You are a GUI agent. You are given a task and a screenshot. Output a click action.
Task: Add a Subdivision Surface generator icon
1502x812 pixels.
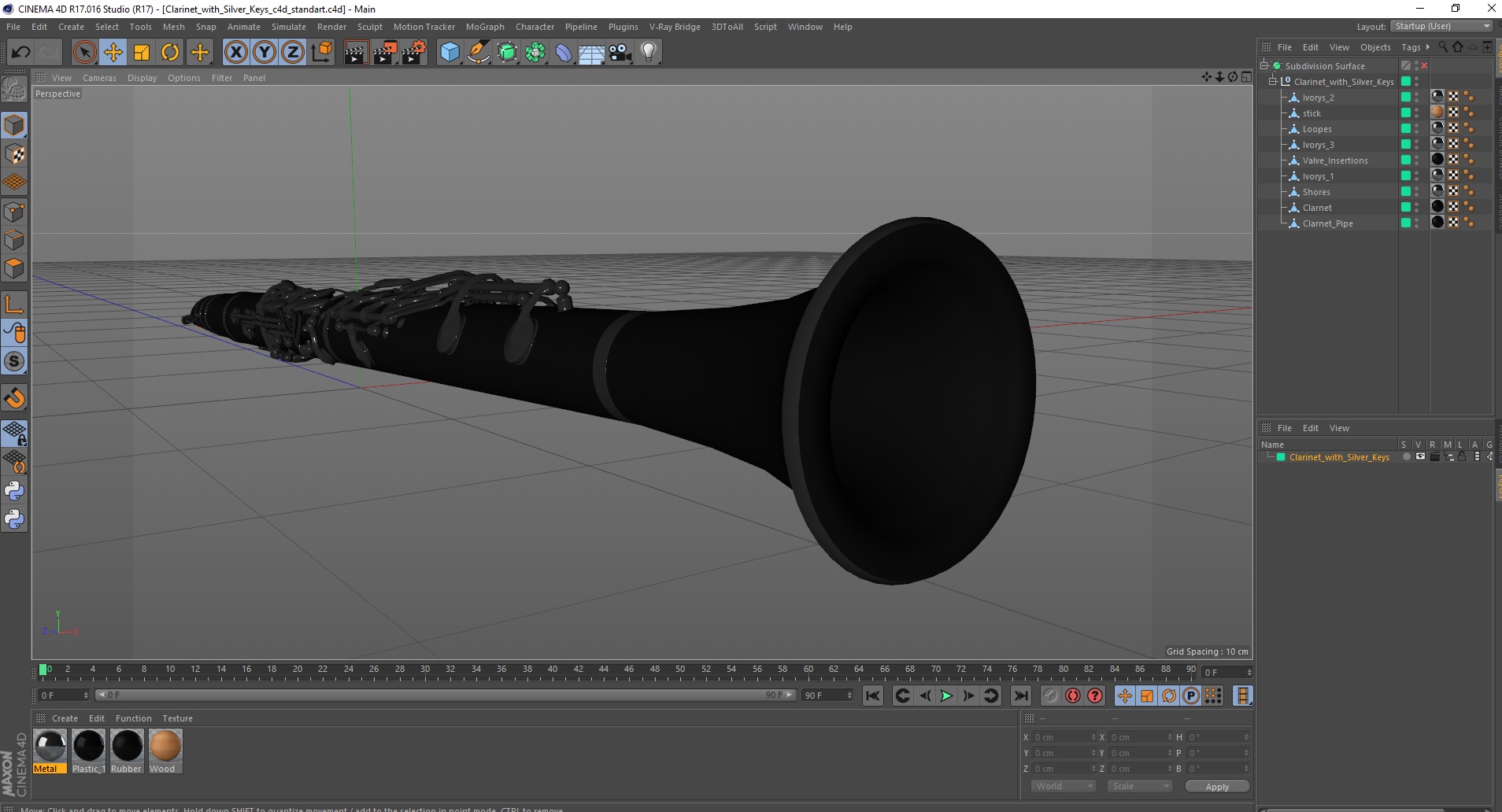point(507,53)
